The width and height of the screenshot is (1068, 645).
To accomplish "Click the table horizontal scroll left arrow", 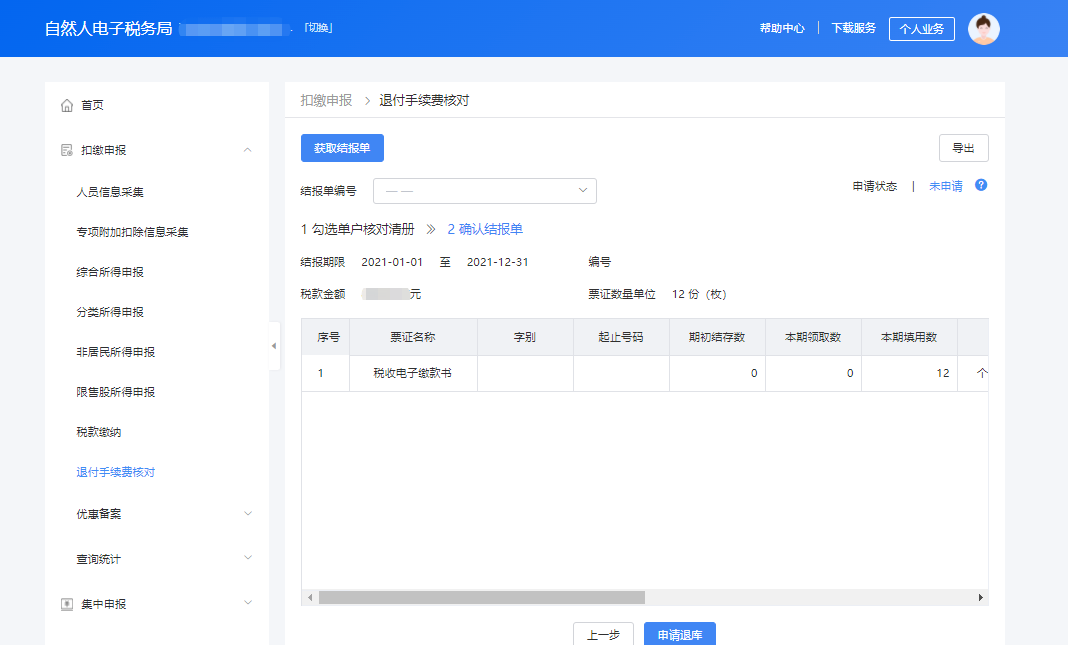I will [x=310, y=597].
